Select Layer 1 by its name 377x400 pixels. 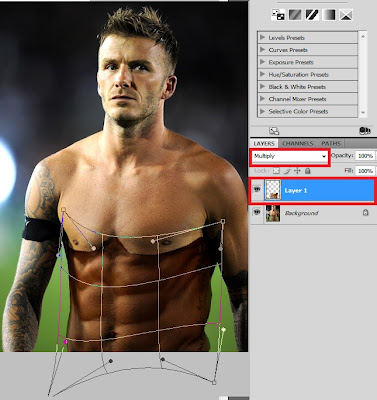296,190
